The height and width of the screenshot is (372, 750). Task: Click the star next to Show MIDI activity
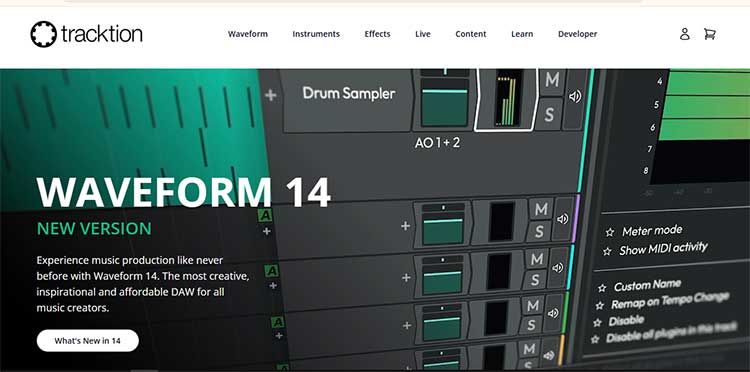pos(607,252)
